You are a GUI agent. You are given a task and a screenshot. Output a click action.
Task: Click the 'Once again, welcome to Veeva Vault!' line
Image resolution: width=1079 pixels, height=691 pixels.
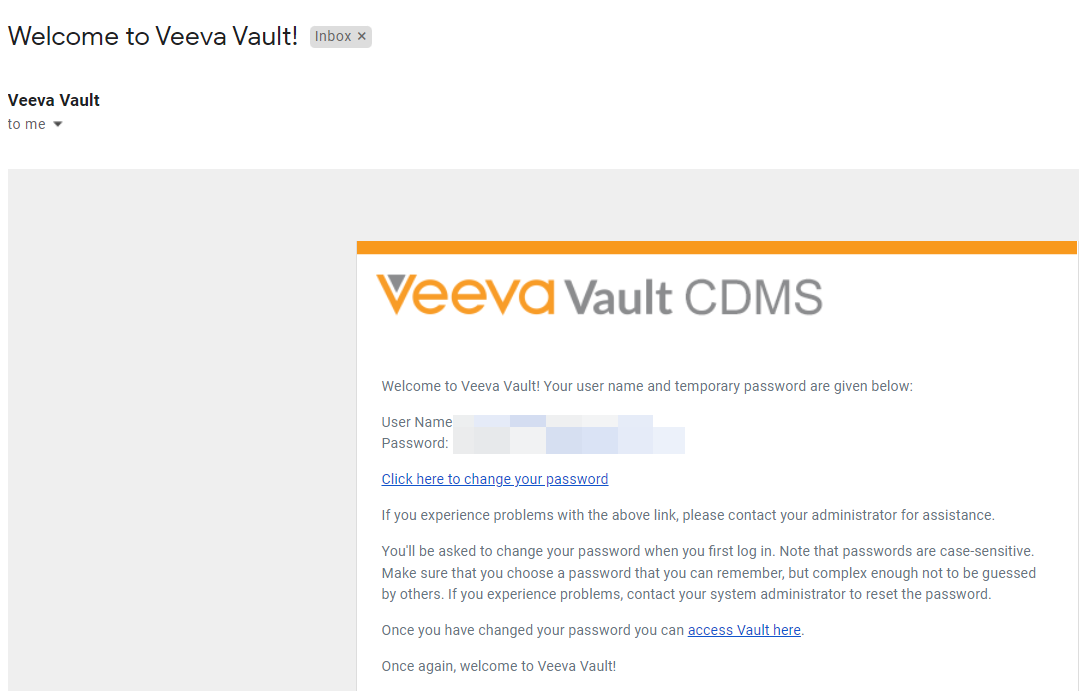(499, 666)
